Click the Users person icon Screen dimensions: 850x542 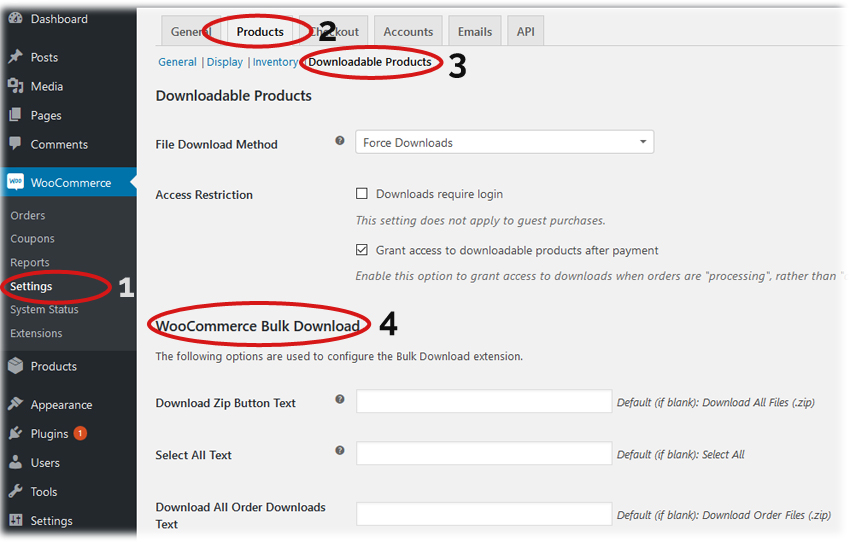point(15,463)
